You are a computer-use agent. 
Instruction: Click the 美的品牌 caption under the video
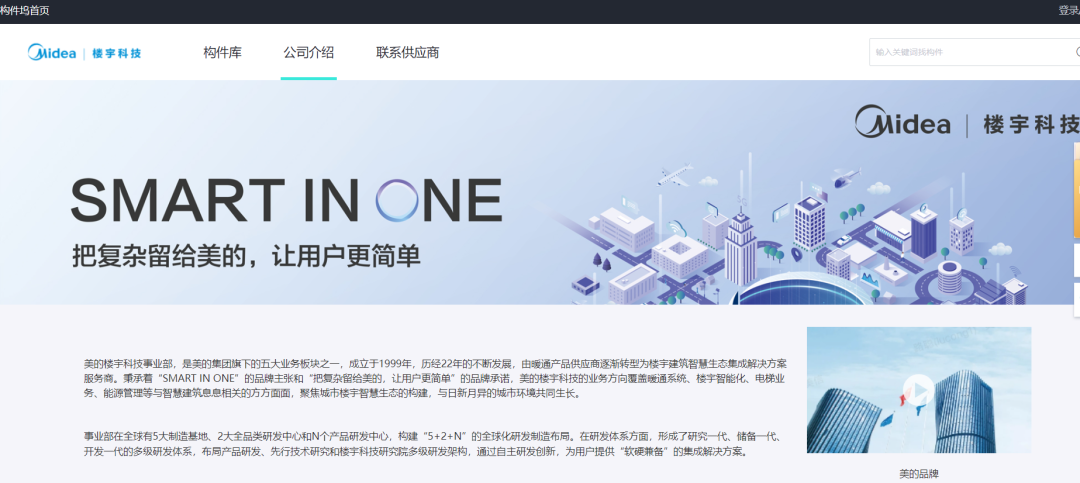click(x=919, y=474)
